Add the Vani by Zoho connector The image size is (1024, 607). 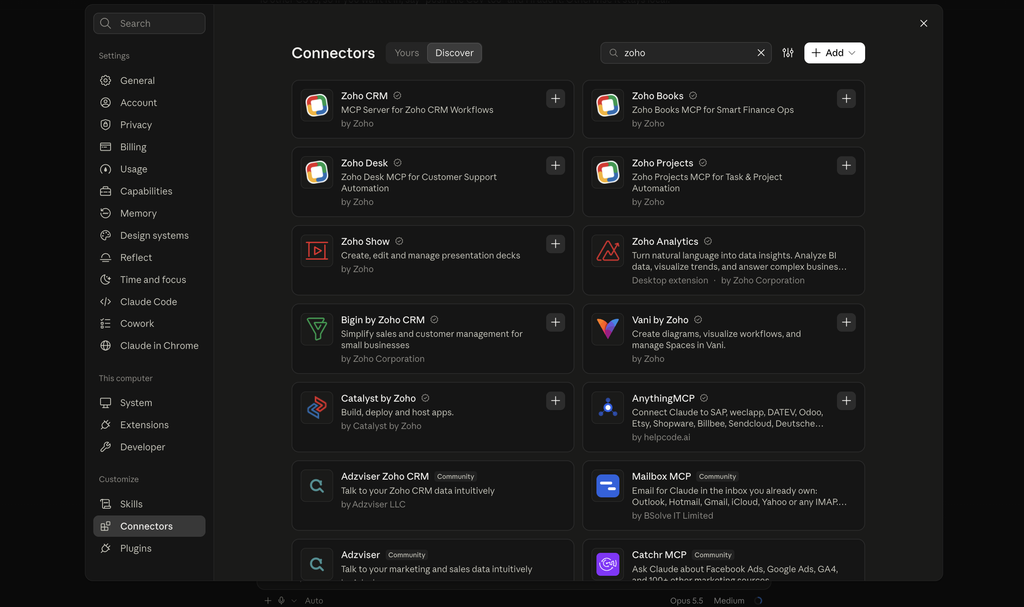pyautogui.click(x=846, y=322)
